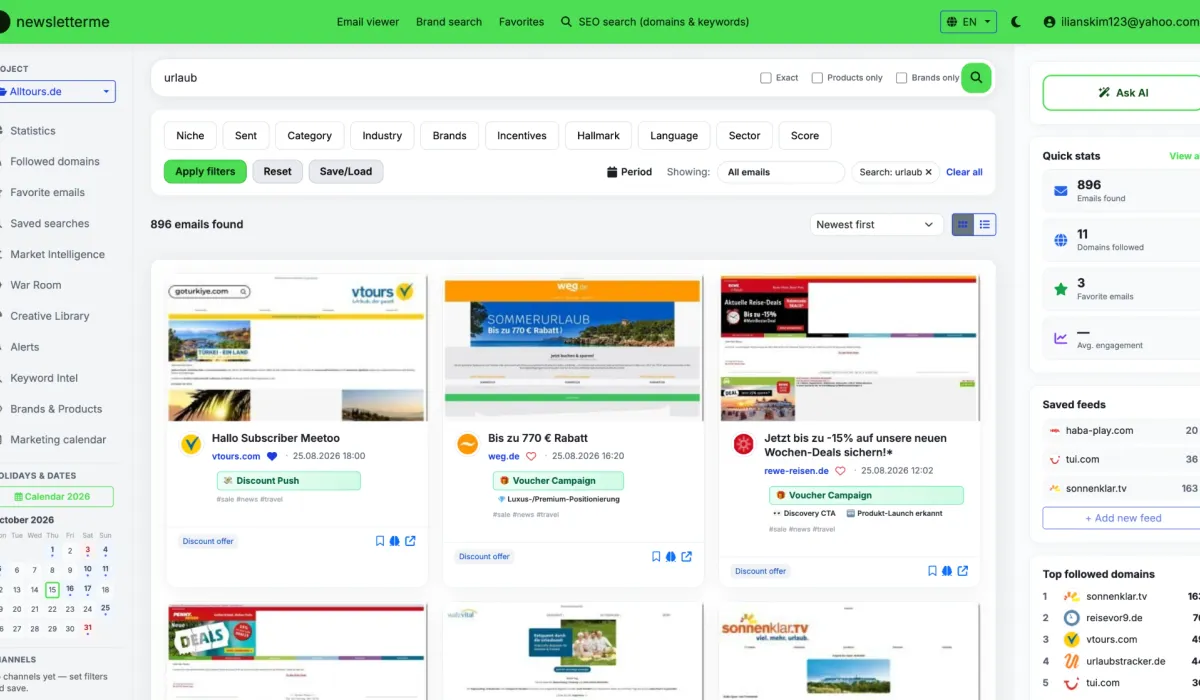The width and height of the screenshot is (1200, 700).
Task: Open vtours.com email in new window
Action: tap(410, 541)
